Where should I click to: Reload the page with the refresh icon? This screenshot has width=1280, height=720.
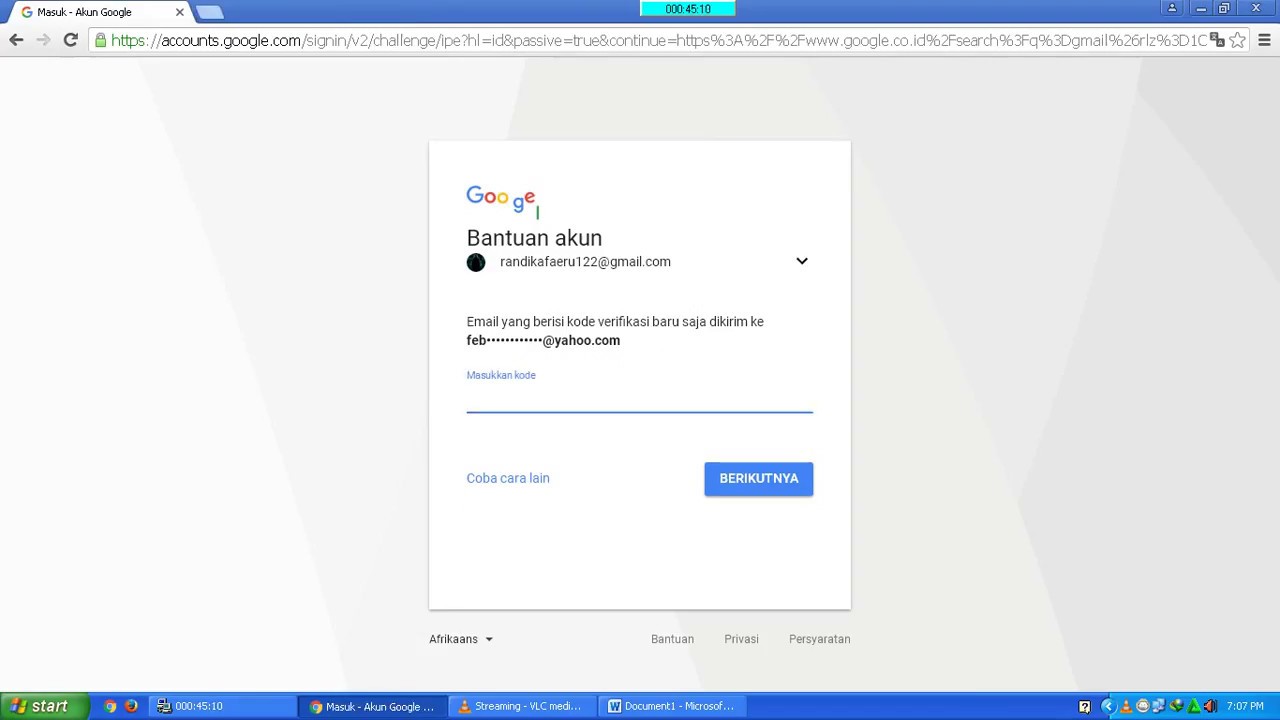(x=70, y=40)
